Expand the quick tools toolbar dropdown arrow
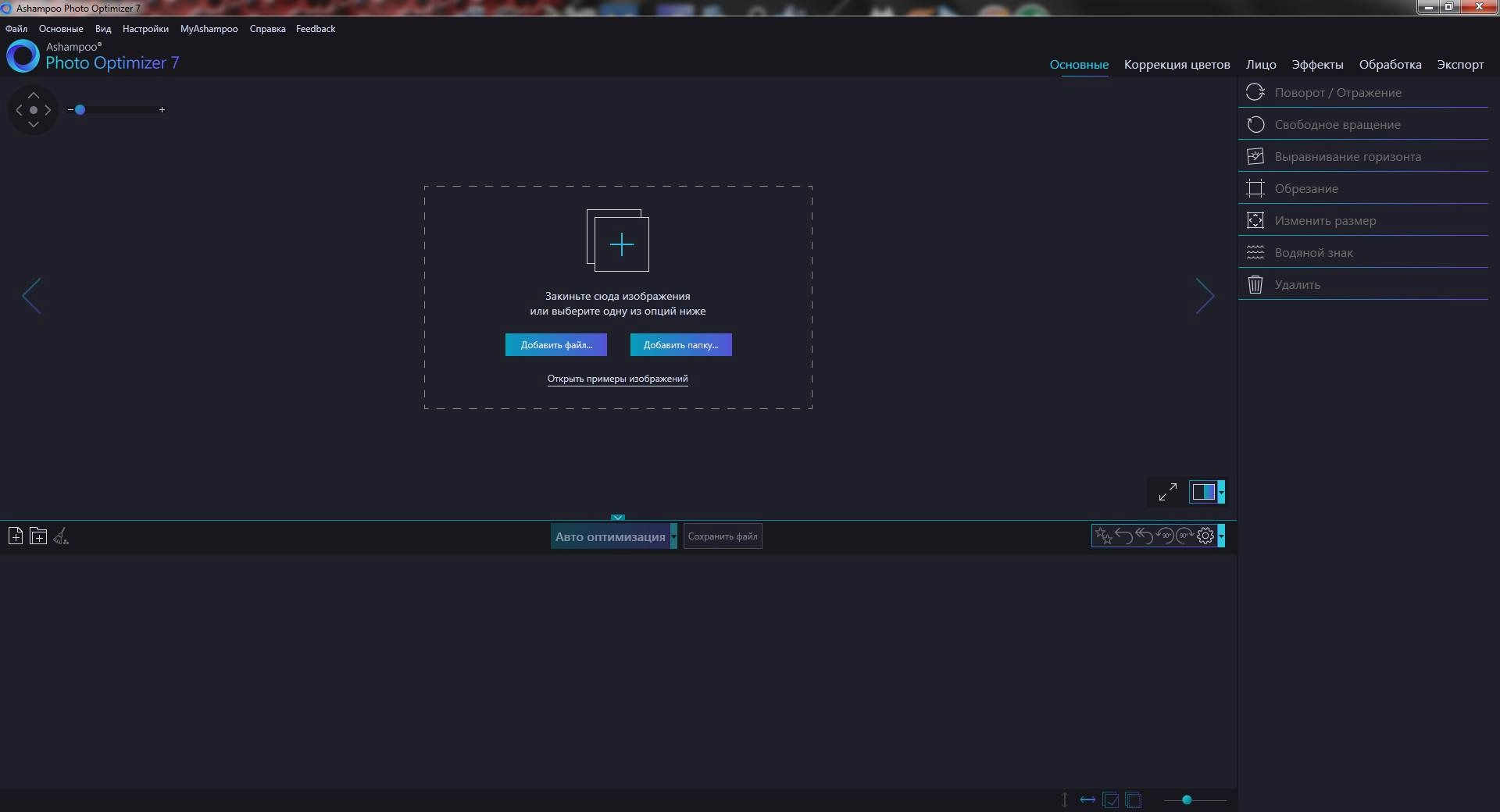This screenshot has height=812, width=1500. pos(1221,536)
